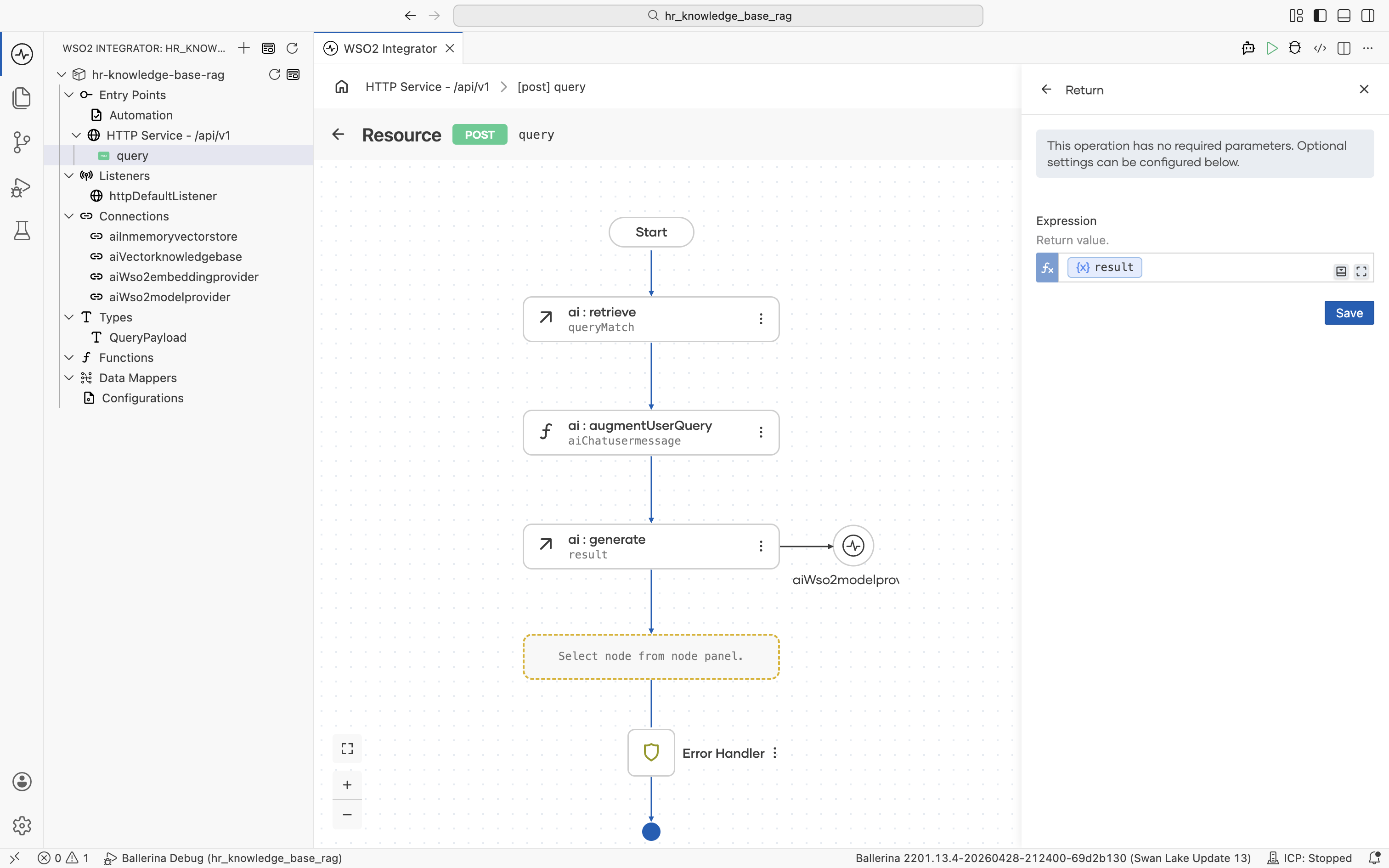Click the Debug bug icon in editor toolbar
Image resolution: width=1389 pixels, height=868 pixels.
click(1295, 48)
